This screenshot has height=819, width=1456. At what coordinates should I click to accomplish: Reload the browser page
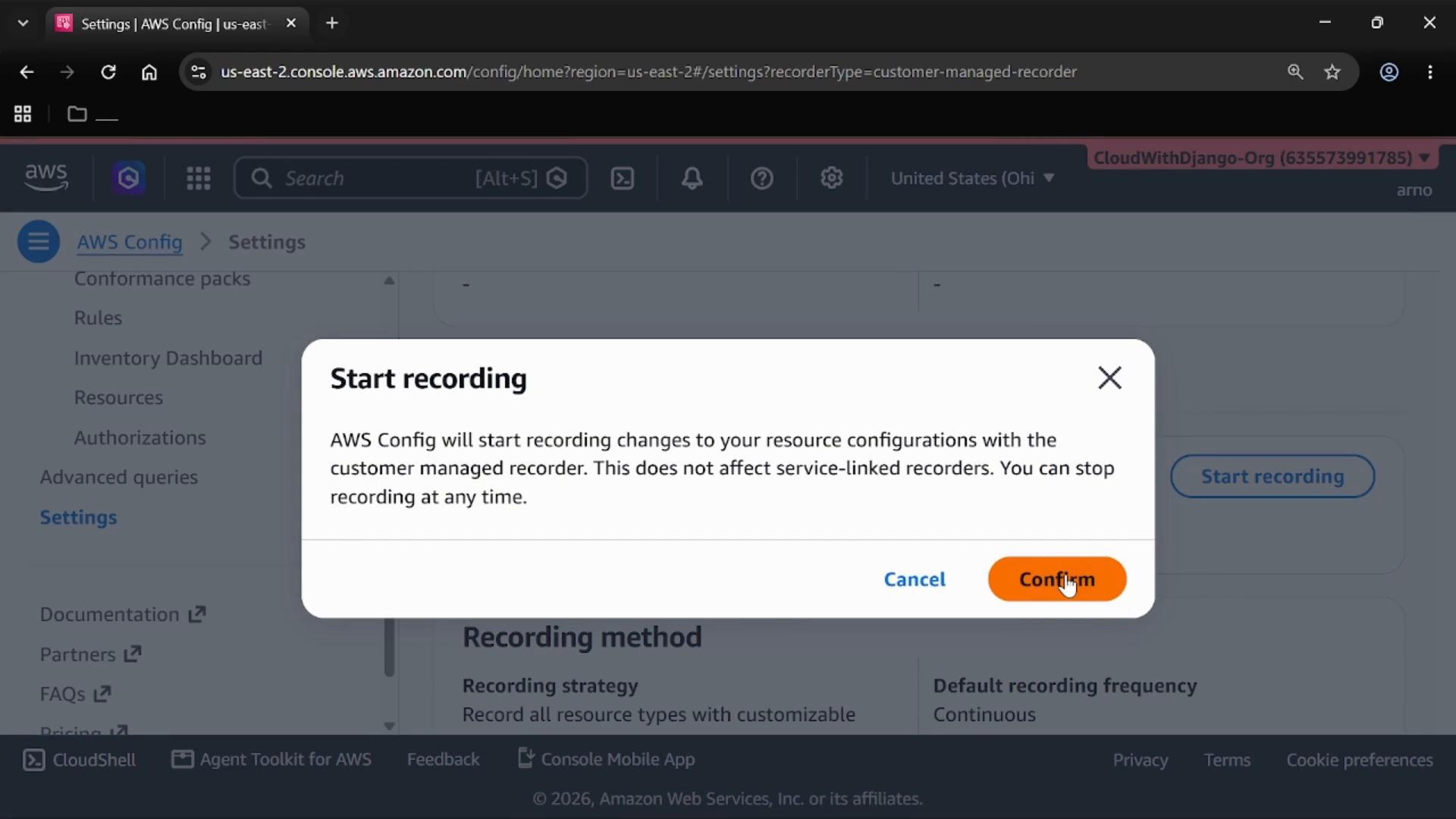pyautogui.click(x=108, y=72)
